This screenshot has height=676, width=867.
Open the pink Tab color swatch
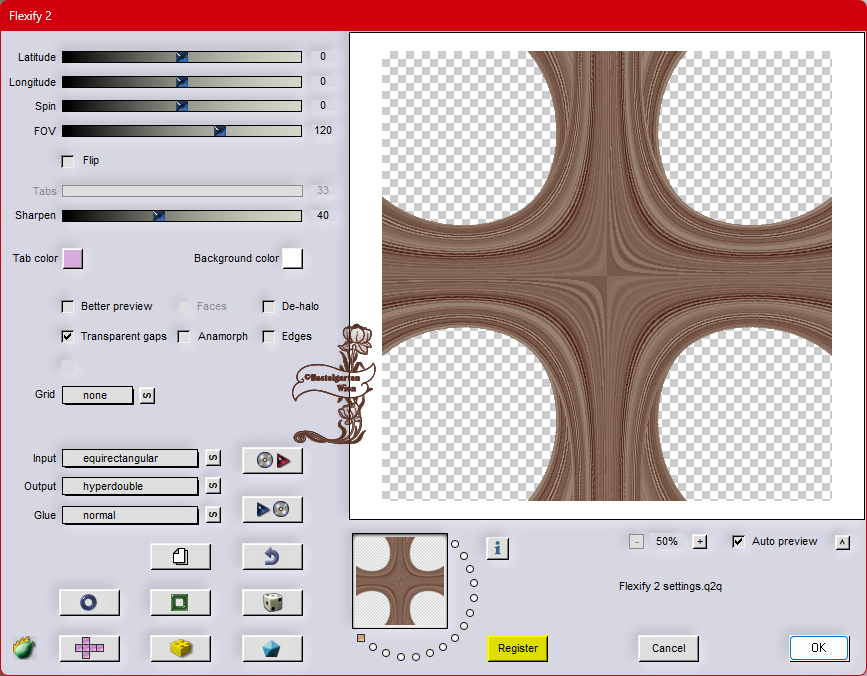73,259
